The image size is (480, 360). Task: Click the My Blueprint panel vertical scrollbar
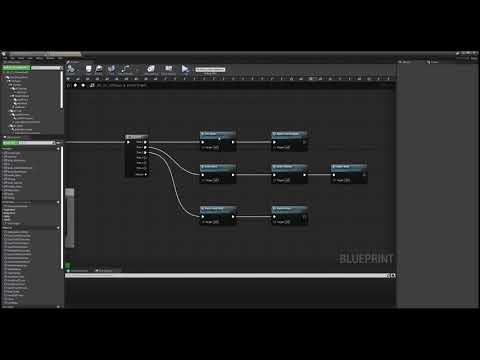click(x=62, y=207)
